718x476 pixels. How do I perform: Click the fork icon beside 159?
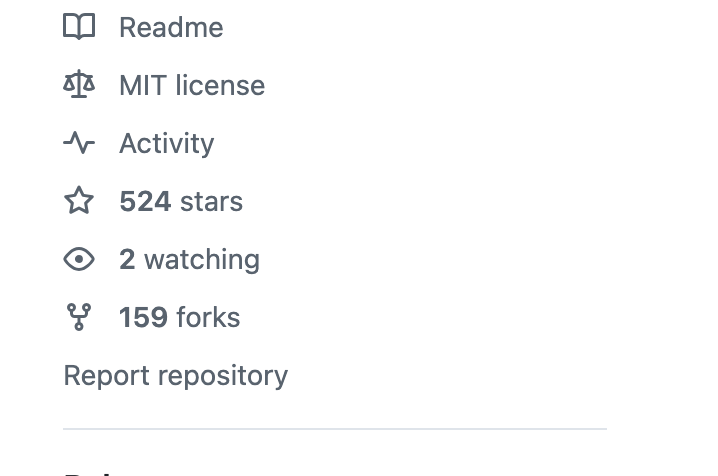(x=79, y=317)
